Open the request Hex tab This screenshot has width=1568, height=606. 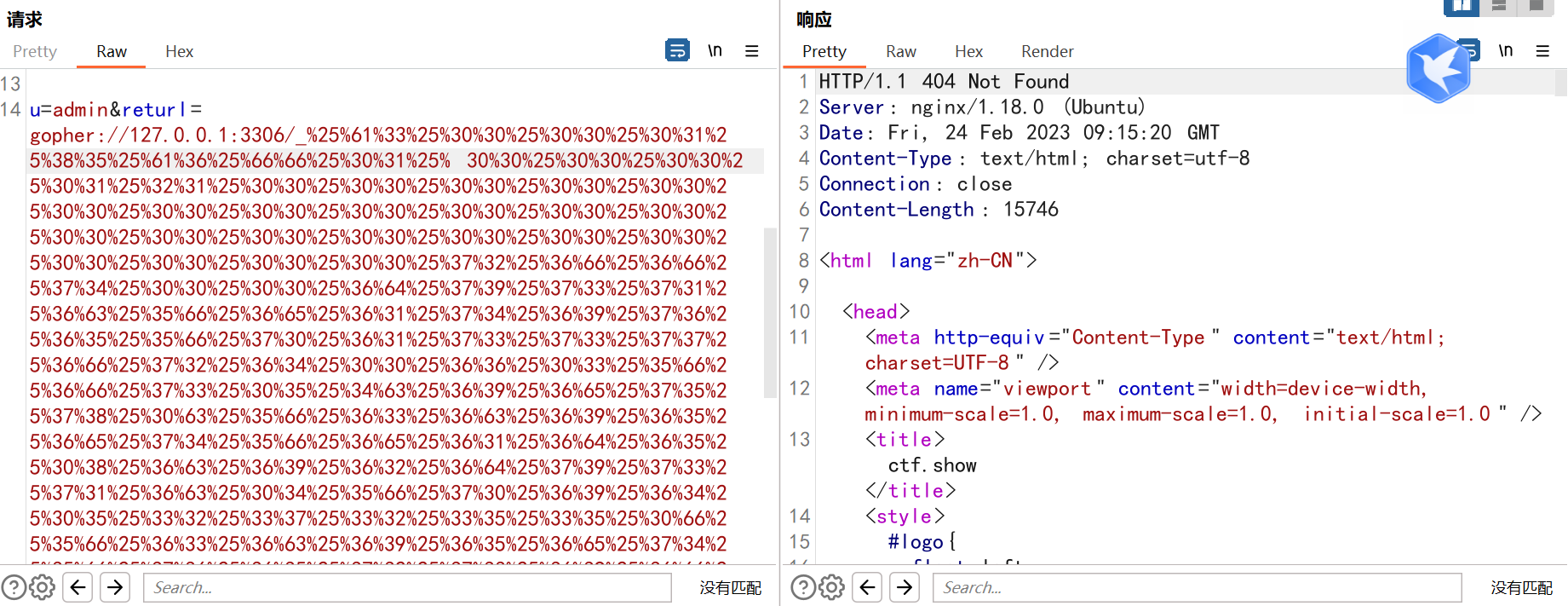[x=179, y=51]
